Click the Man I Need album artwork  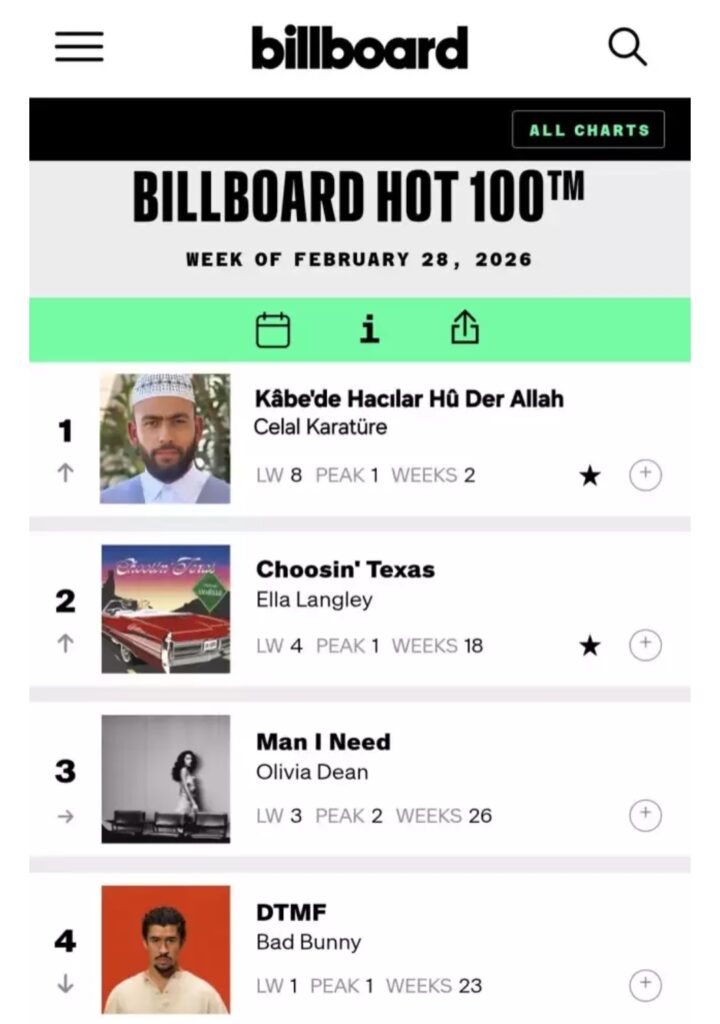pyautogui.click(x=165, y=779)
